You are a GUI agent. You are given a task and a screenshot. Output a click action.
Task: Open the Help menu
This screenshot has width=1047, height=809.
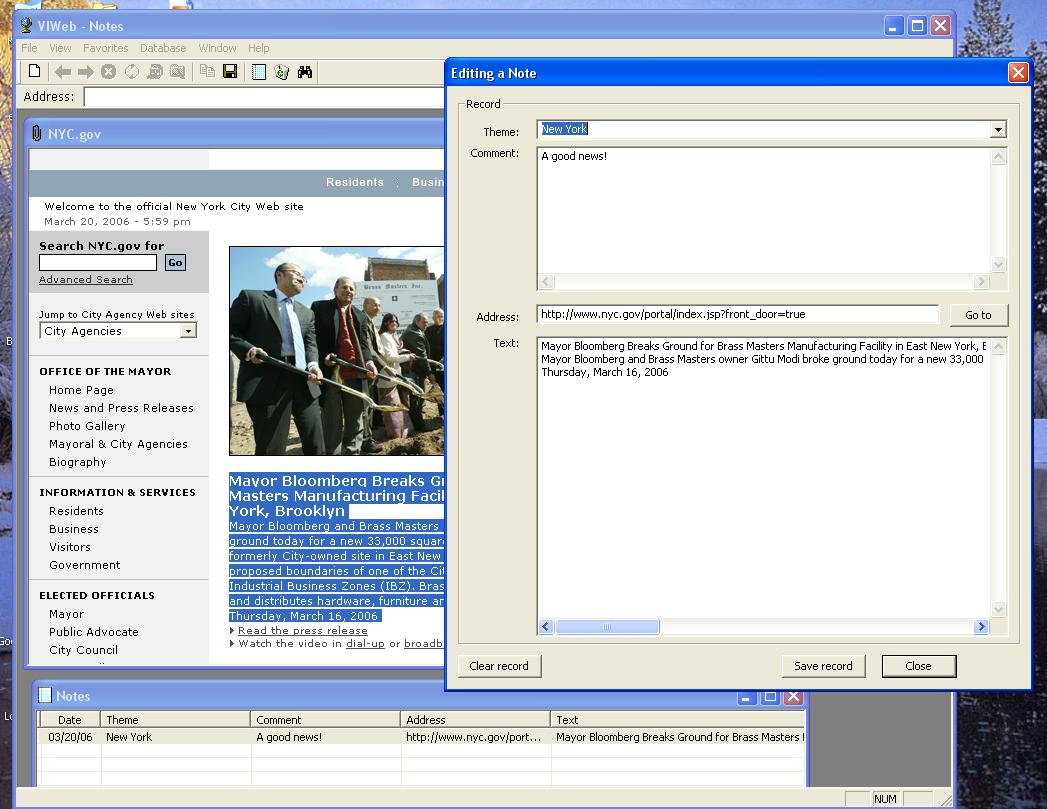pyautogui.click(x=258, y=48)
